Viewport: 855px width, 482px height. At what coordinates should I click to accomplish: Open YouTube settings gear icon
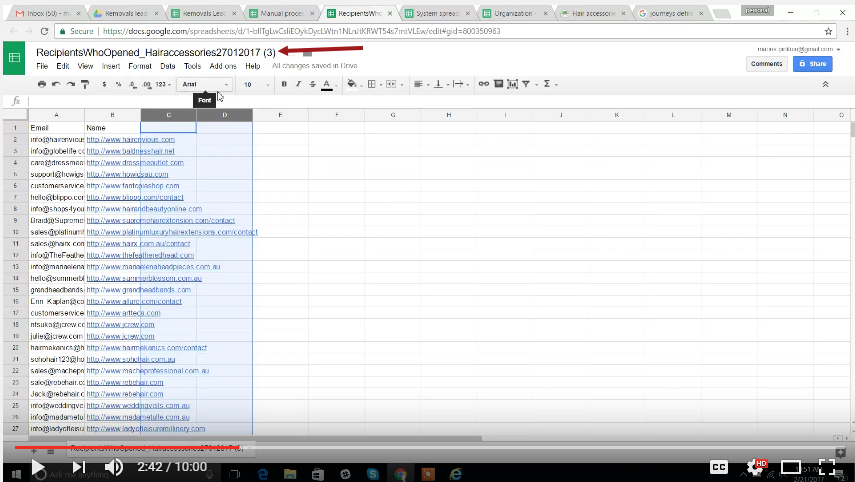pyautogui.click(x=757, y=467)
